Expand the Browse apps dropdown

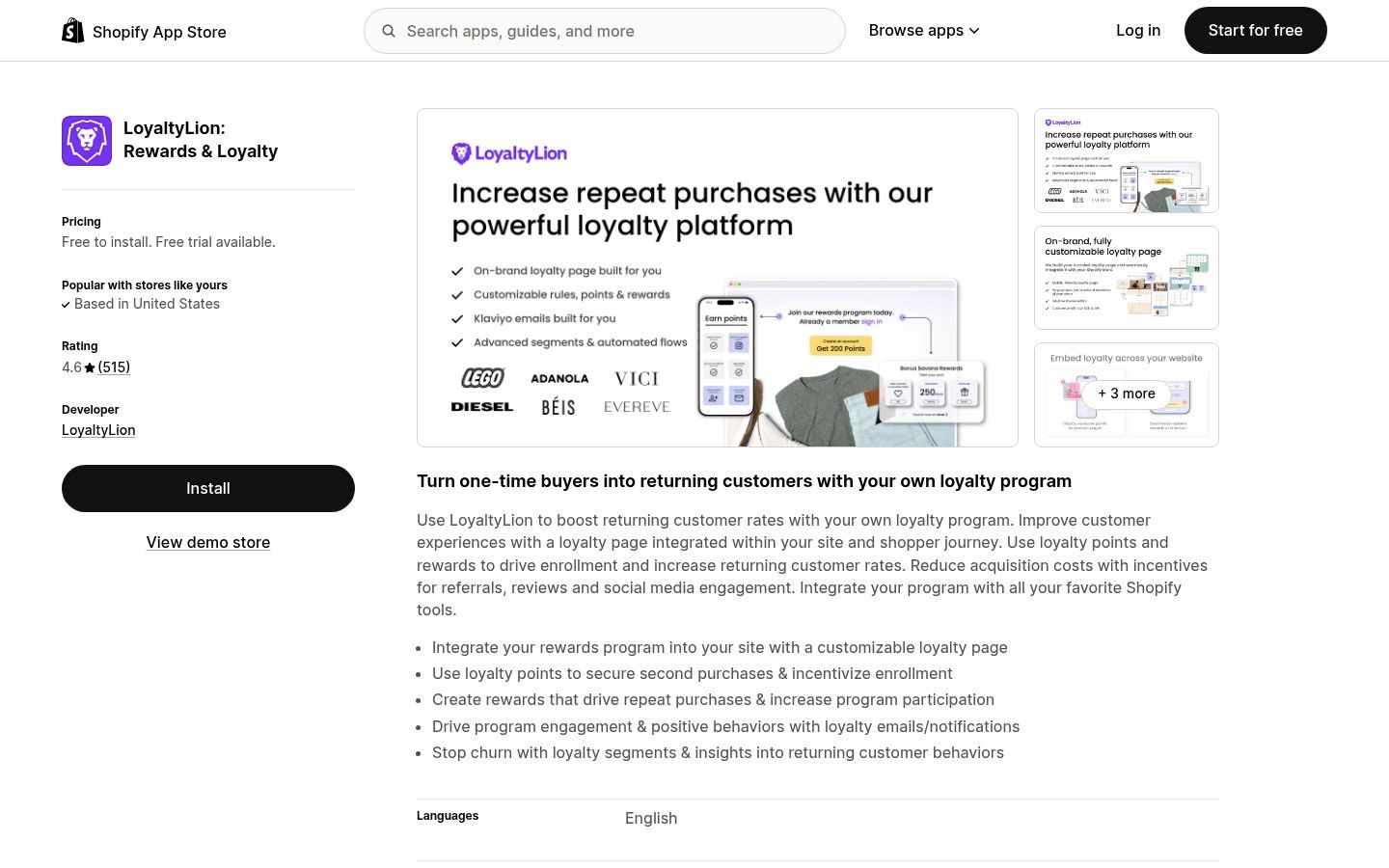point(915,31)
